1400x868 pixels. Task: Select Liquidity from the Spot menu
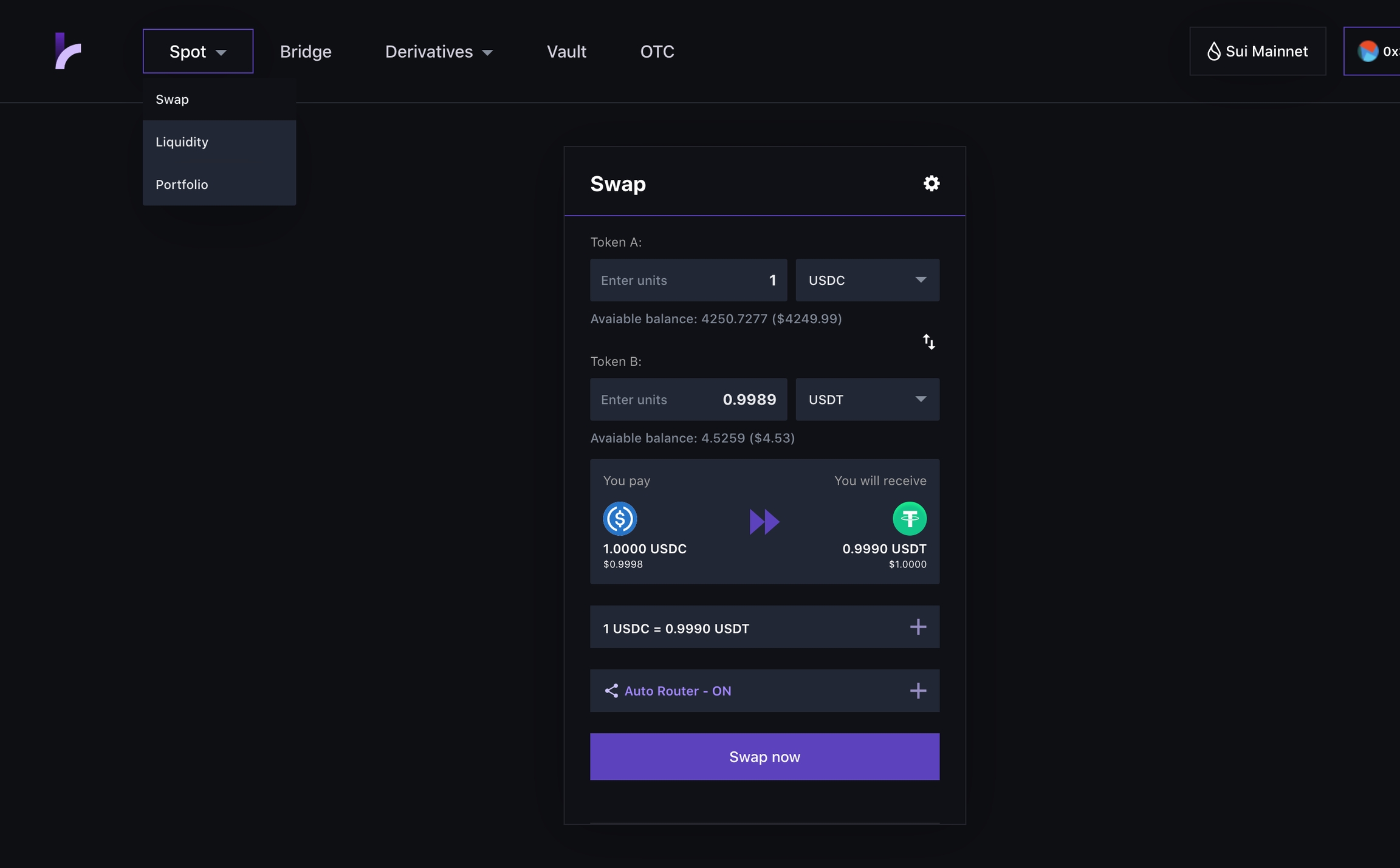(182, 142)
